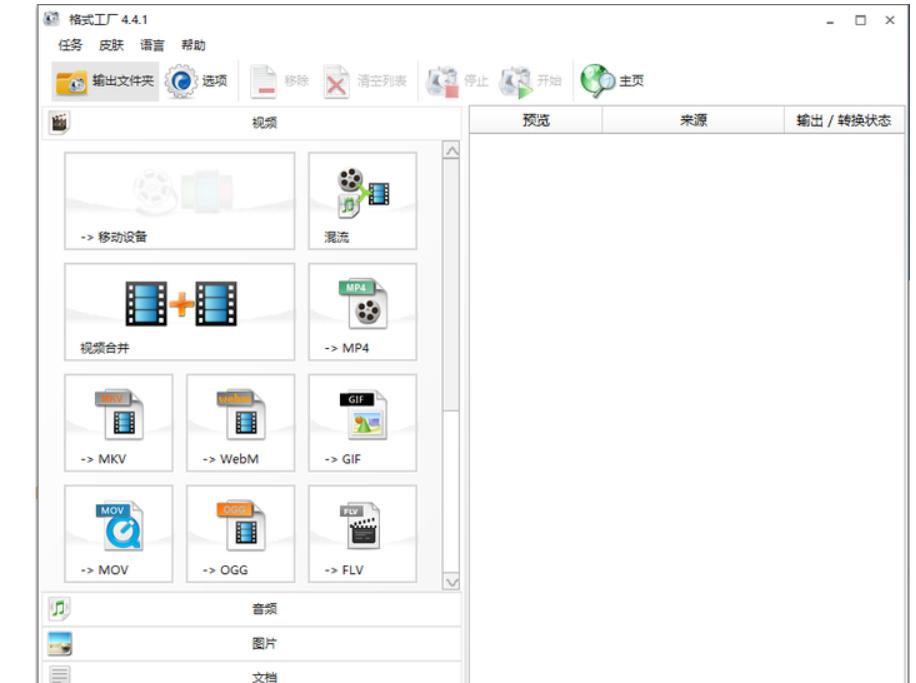
Task: Select the FLV conversion tile
Action: click(x=362, y=533)
